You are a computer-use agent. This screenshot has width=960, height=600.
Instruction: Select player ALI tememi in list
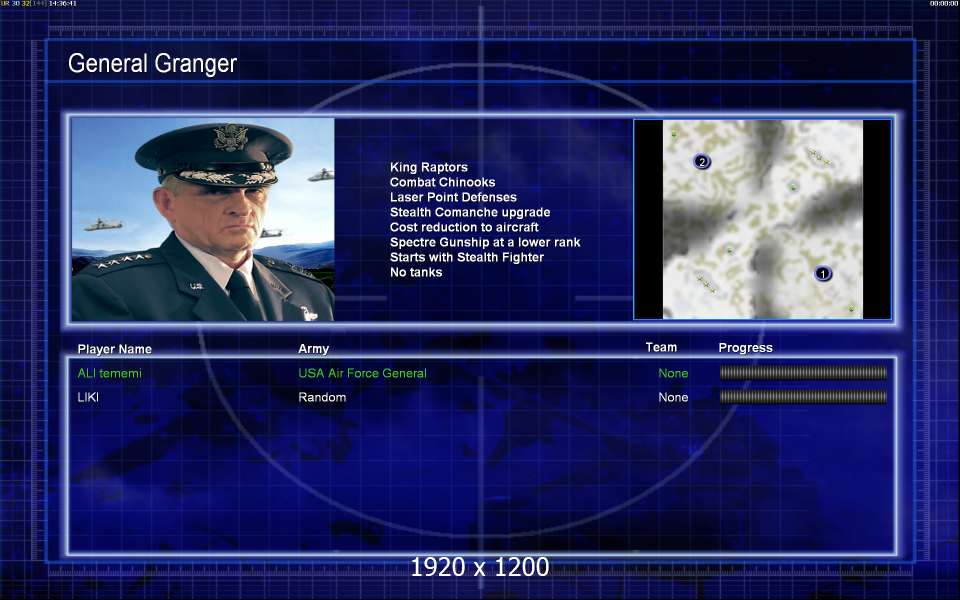pyautogui.click(x=110, y=373)
